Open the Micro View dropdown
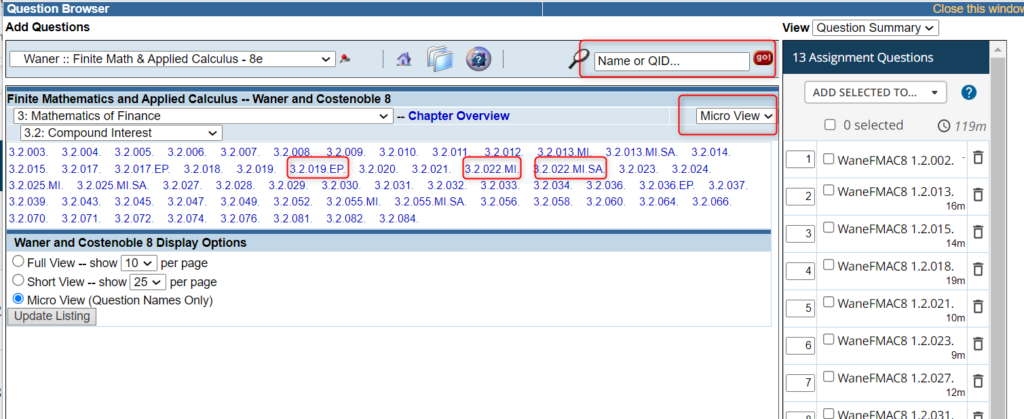The width and height of the screenshot is (1024, 419). point(736,117)
